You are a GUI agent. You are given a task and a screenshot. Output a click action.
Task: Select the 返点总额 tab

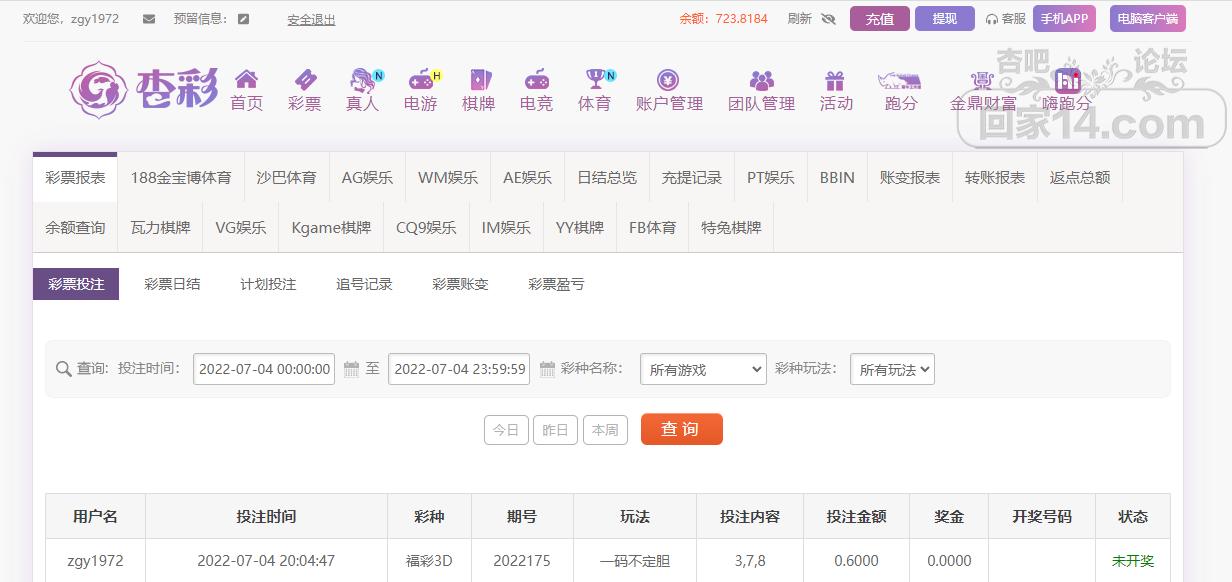point(1080,178)
